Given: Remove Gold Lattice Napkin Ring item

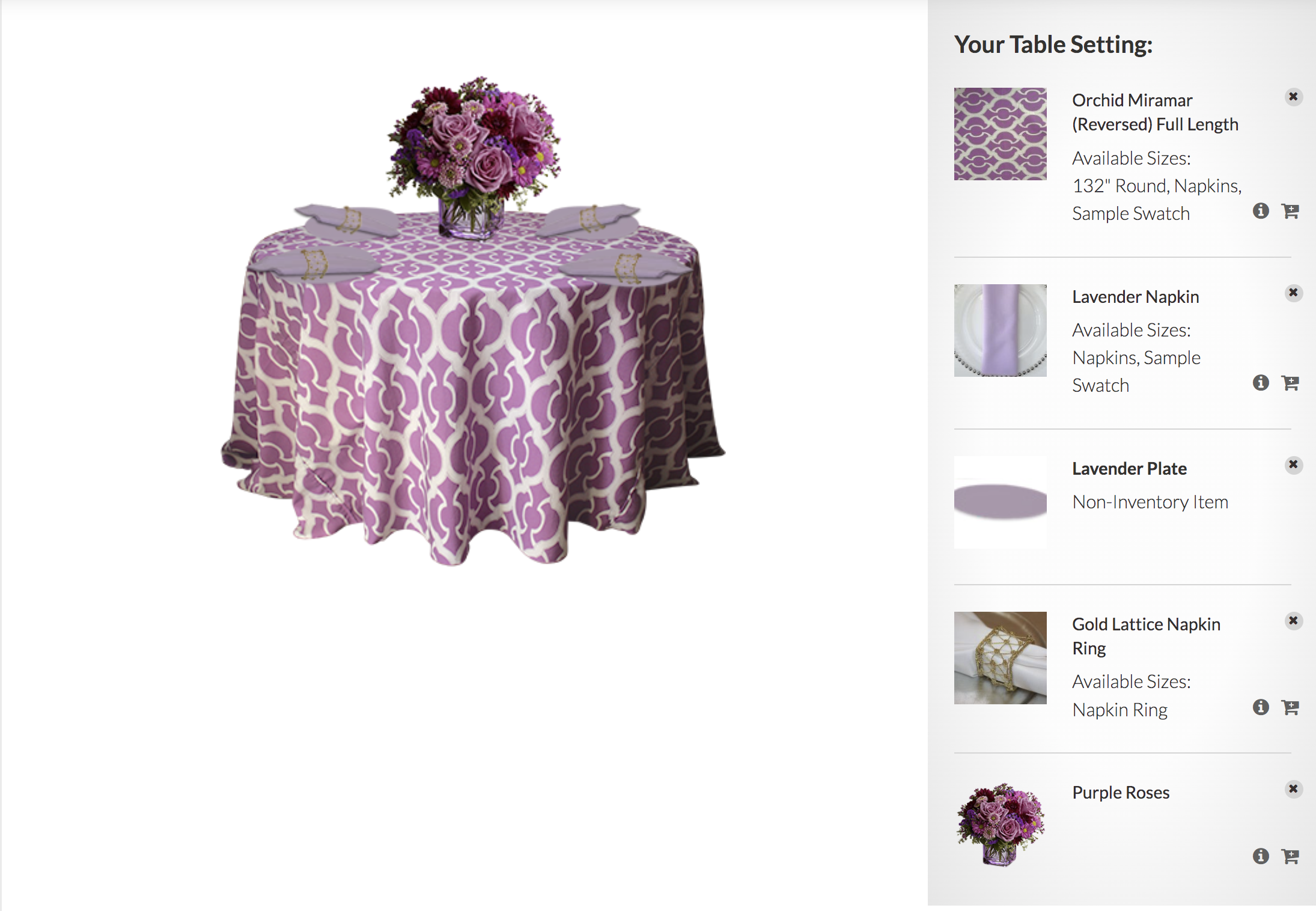Looking at the screenshot, I should pos(1293,620).
